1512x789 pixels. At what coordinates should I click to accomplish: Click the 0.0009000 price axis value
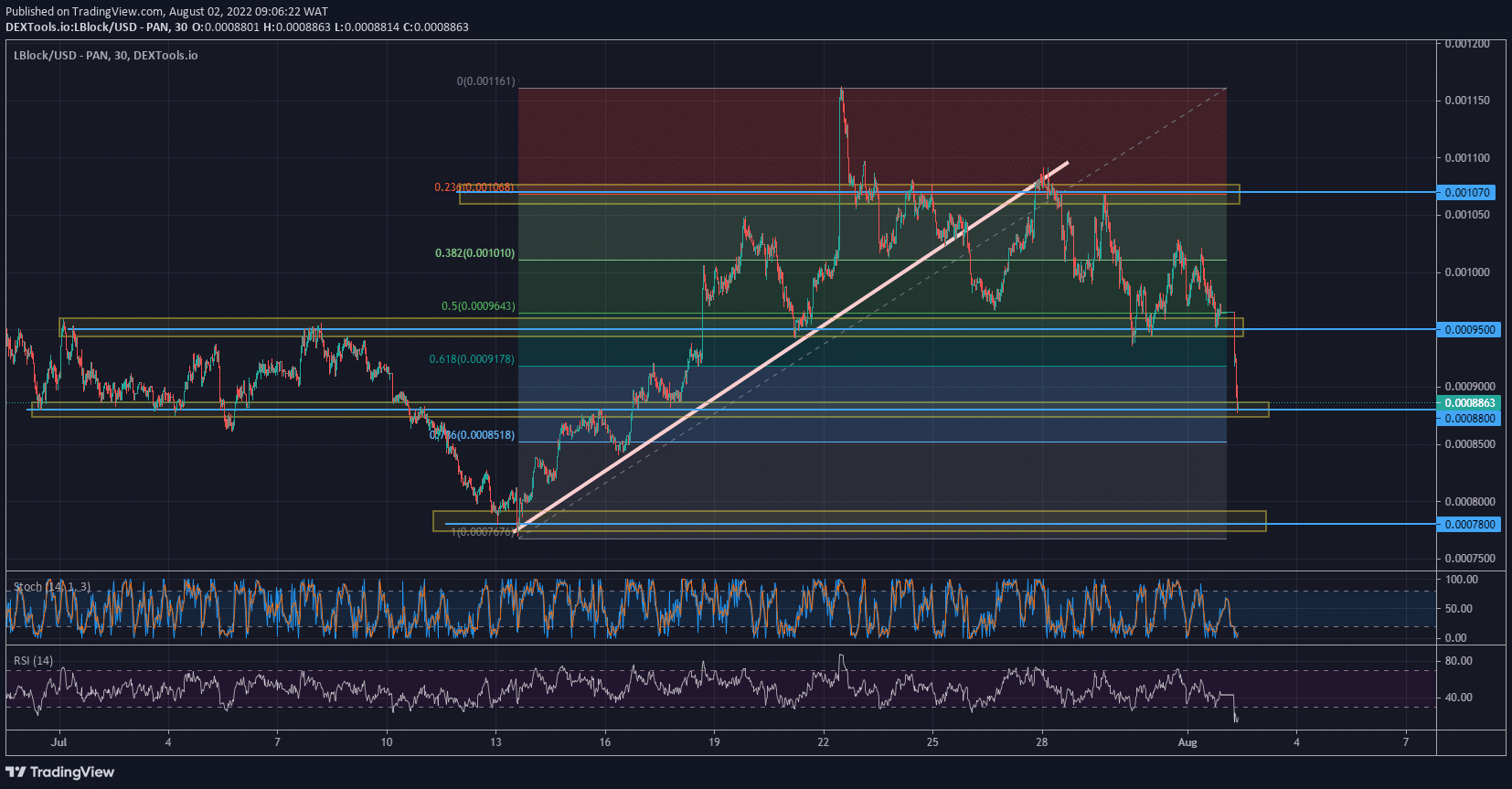coord(1470,387)
